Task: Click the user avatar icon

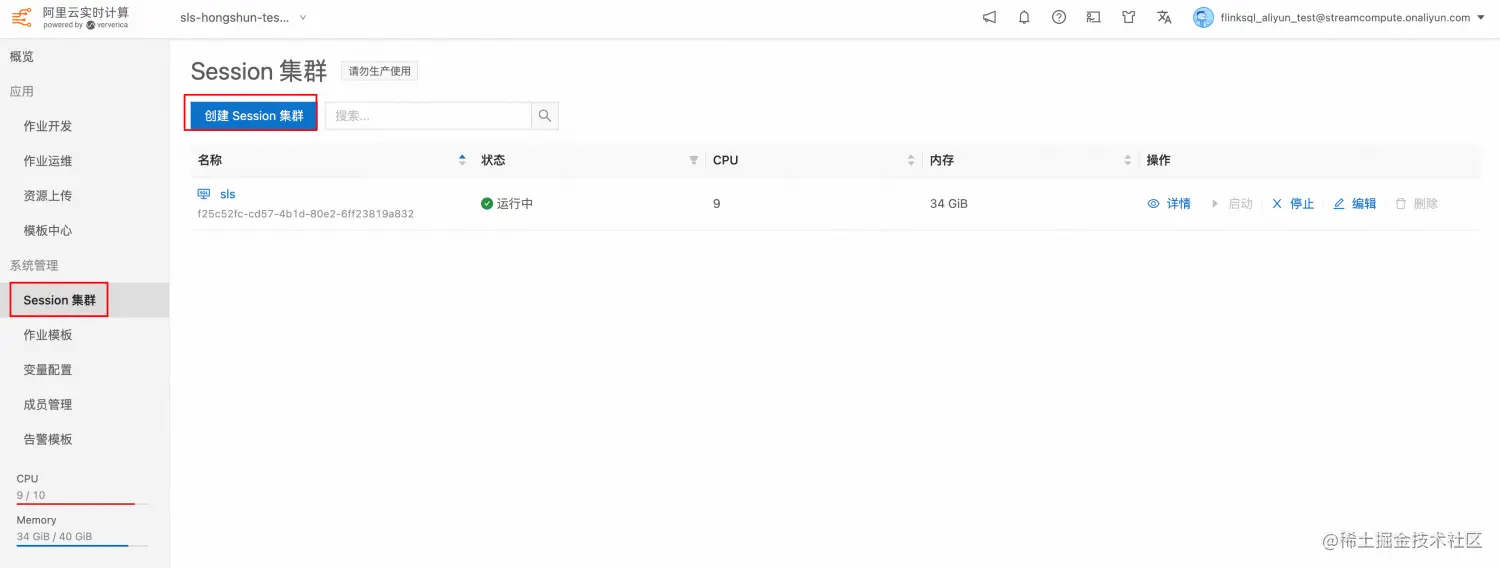Action: click(1203, 17)
